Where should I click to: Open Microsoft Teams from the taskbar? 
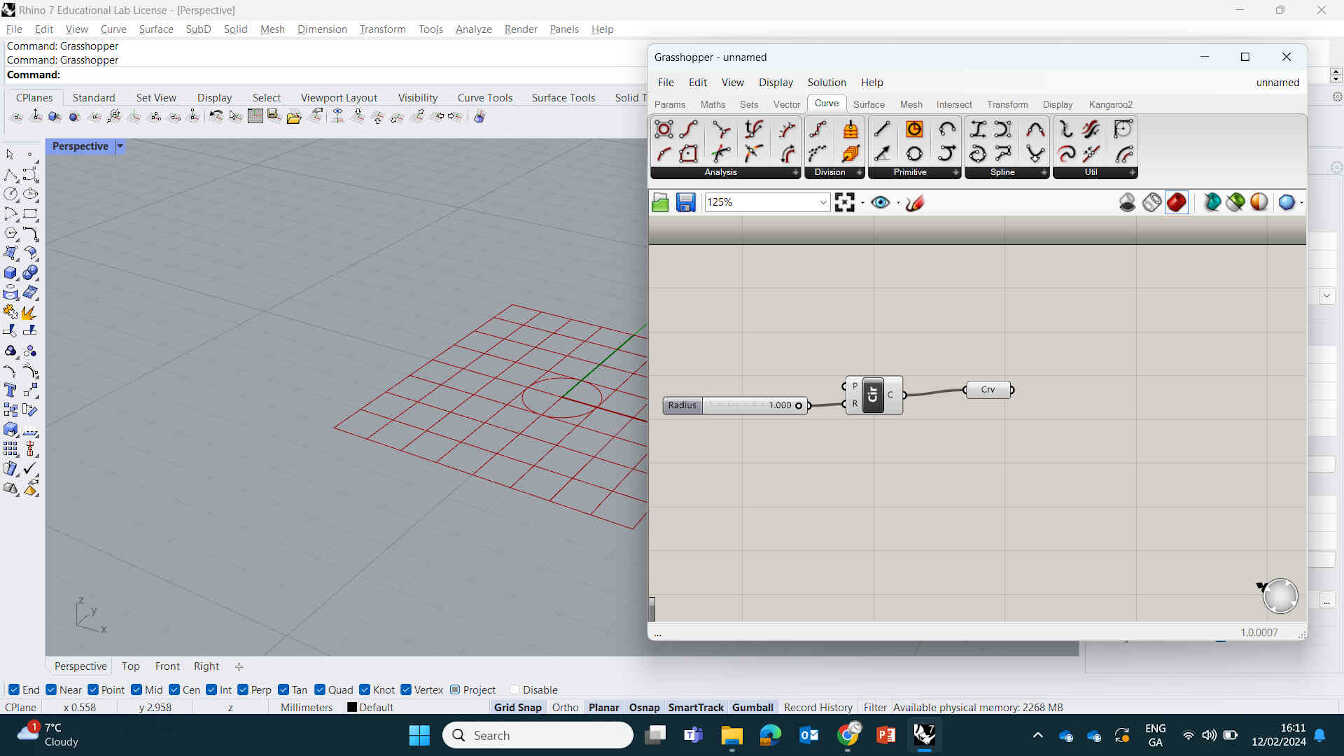click(x=693, y=735)
